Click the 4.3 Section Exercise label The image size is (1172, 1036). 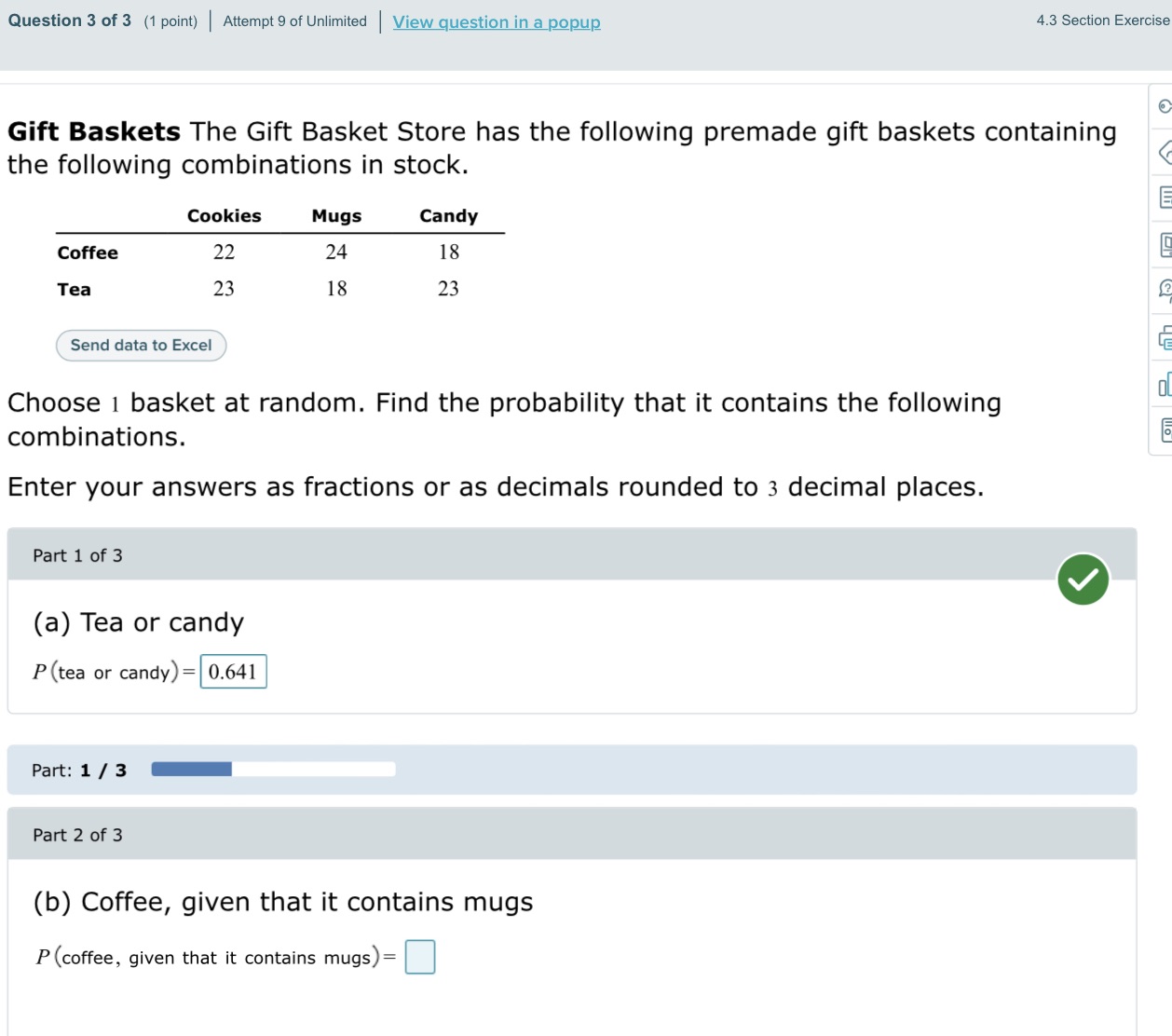pos(1102,20)
